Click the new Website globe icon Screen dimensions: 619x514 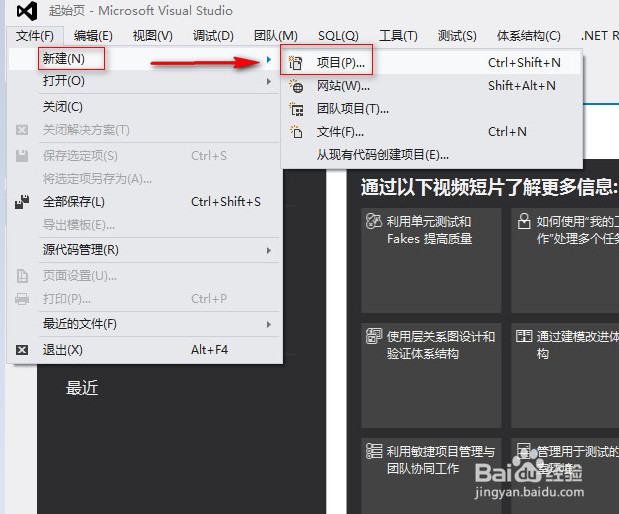(296, 86)
